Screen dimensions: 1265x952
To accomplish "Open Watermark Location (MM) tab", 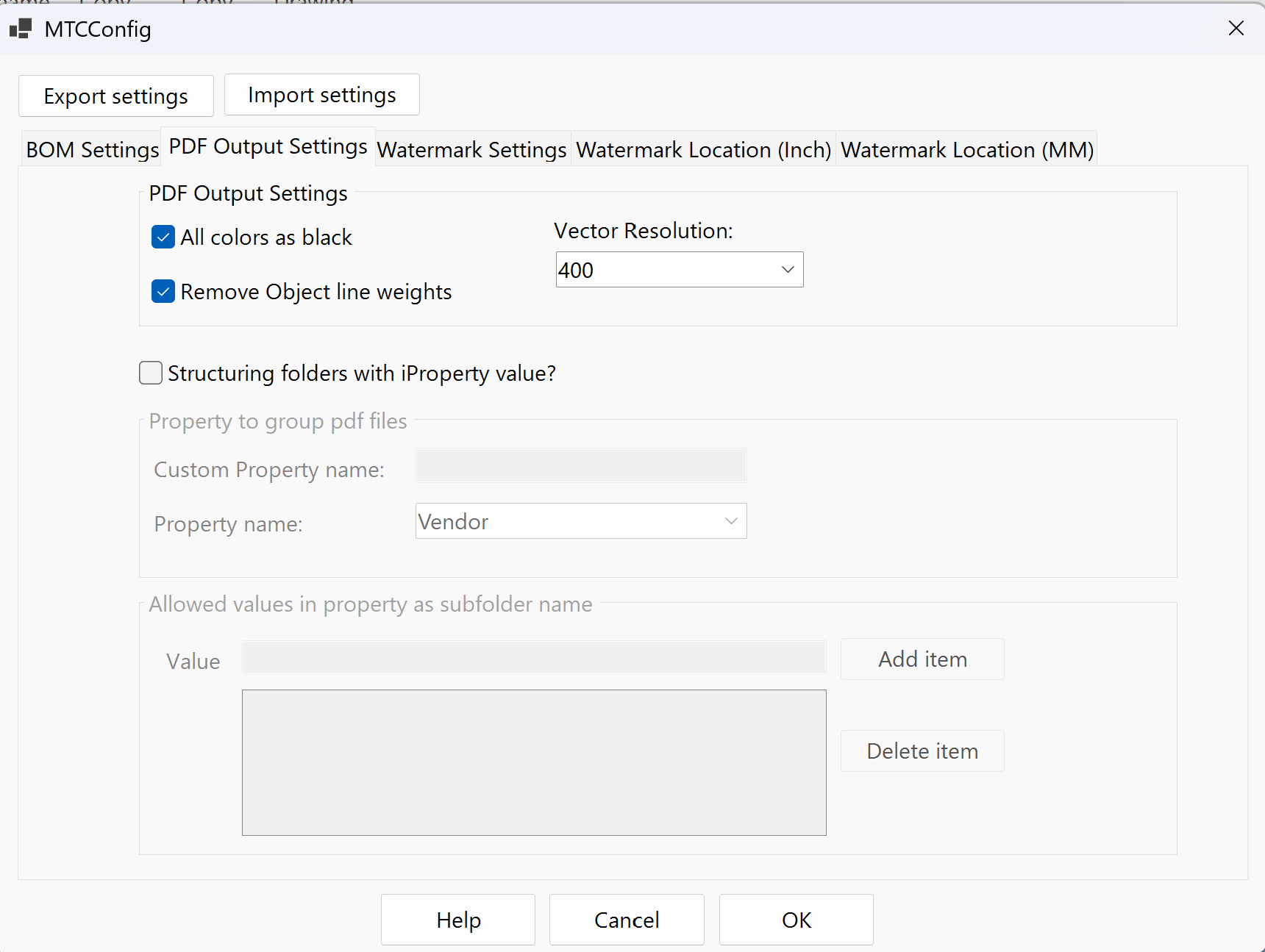I will [967, 149].
